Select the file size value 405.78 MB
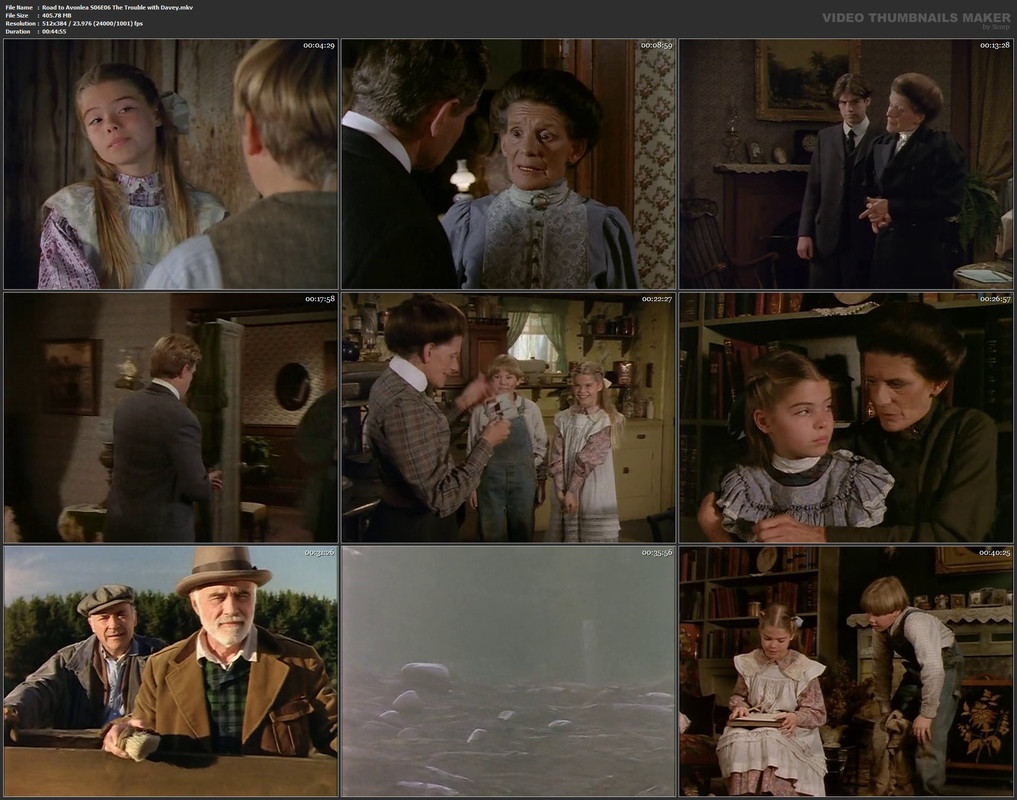 (56, 16)
